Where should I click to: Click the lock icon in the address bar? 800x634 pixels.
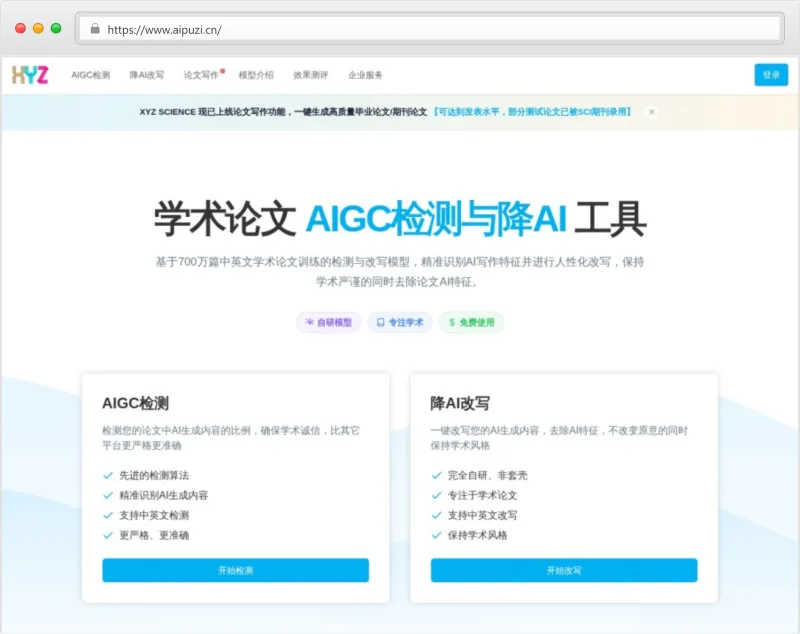[x=94, y=28]
